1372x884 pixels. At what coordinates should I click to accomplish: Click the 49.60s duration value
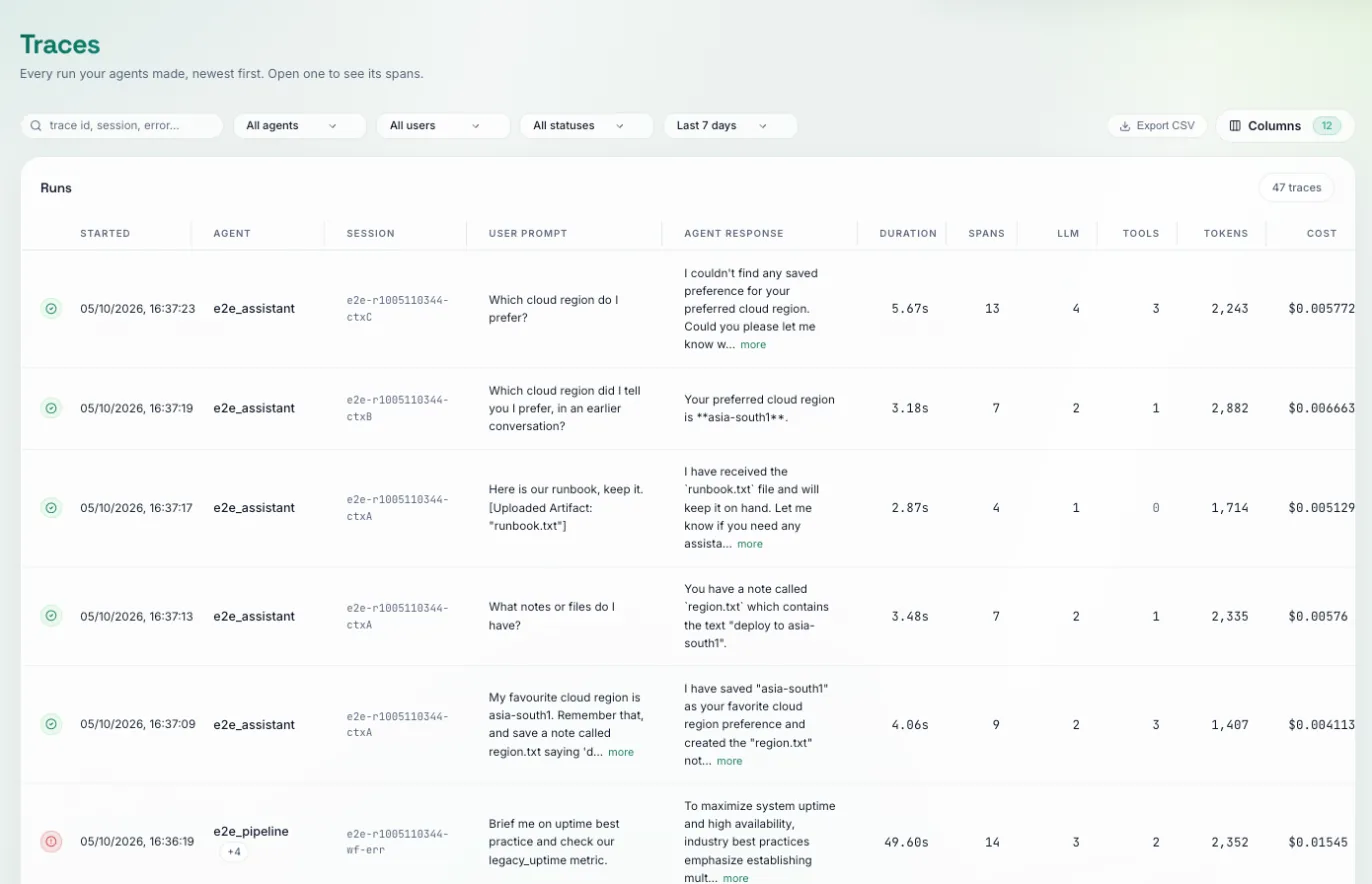pos(907,842)
